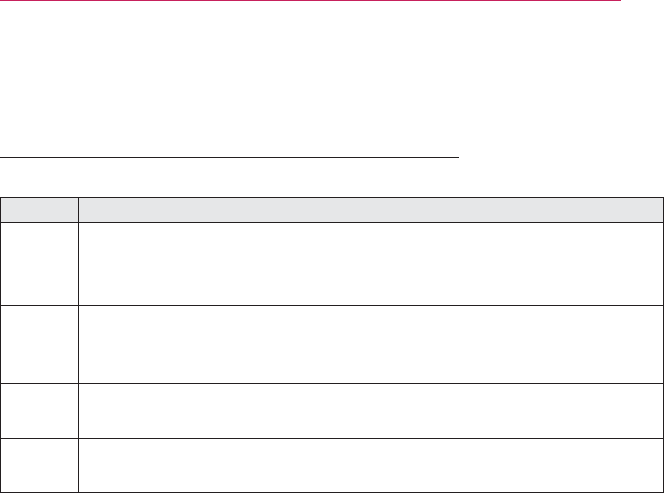Click the black horizontal rule above the table
This screenshot has width=664, height=493.
point(229,156)
